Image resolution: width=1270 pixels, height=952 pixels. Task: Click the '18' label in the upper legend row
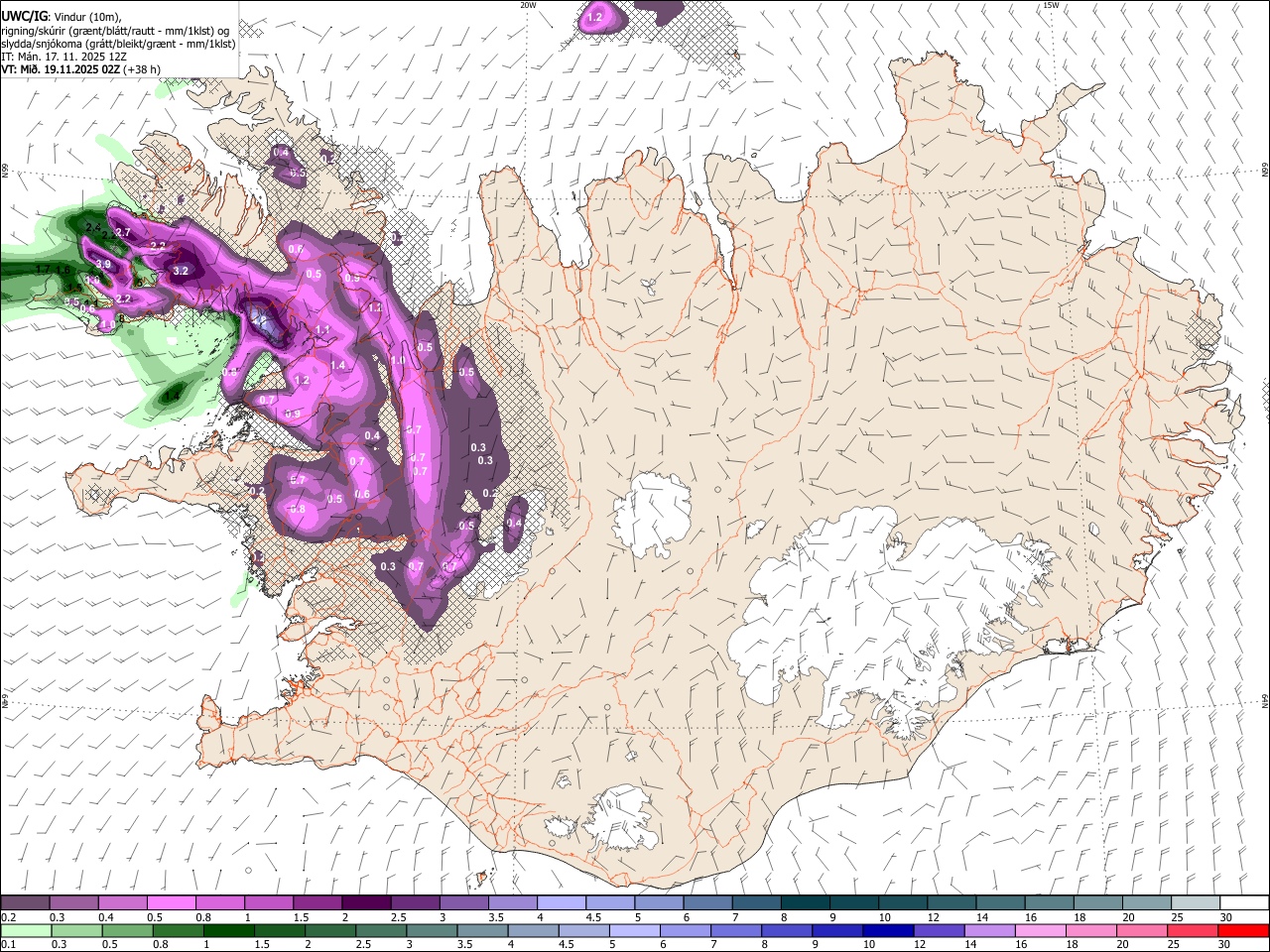coord(1079,917)
